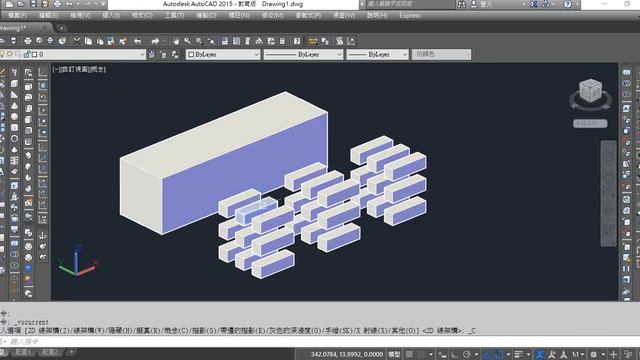Viewport: 640px width, 360px height.
Task: Click the search field in title bar
Action: 409,4
